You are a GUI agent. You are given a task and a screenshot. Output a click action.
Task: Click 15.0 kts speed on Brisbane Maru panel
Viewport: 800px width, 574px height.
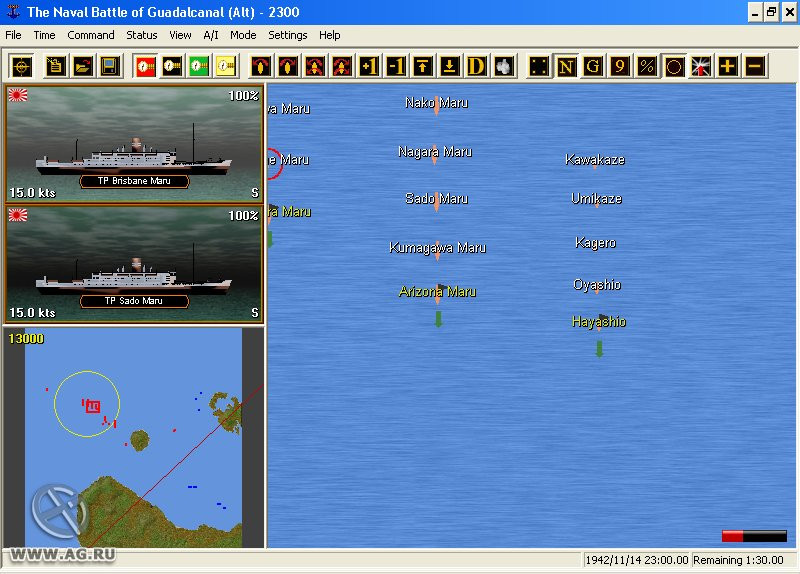click(x=32, y=193)
